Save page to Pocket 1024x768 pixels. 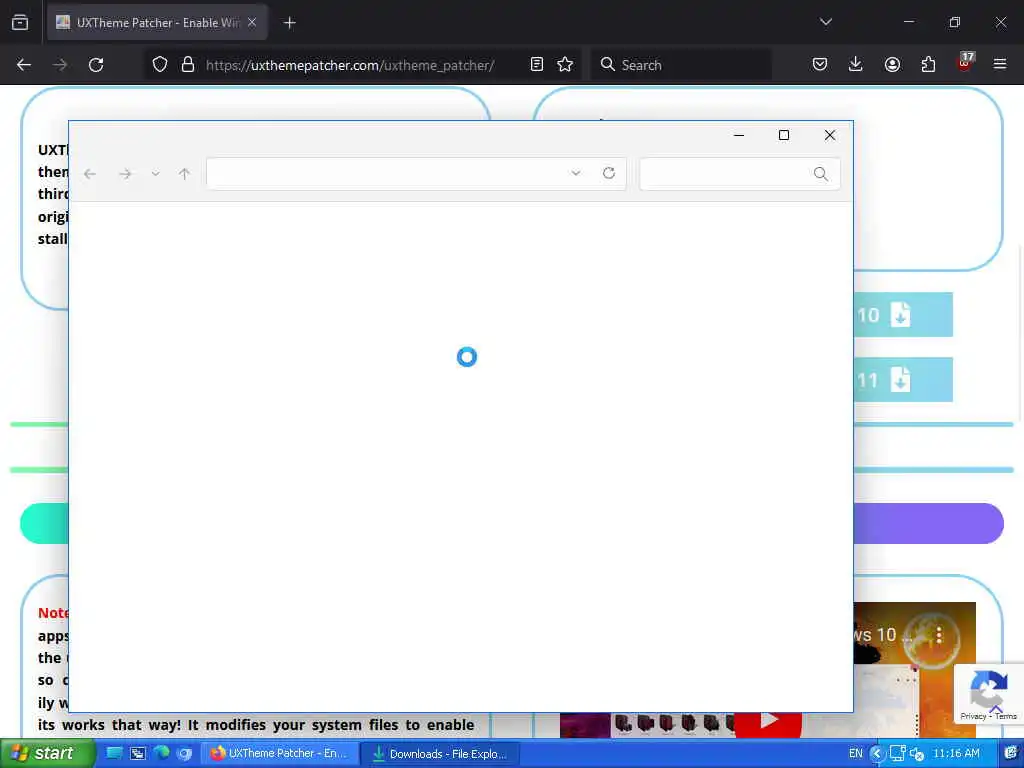tap(820, 65)
